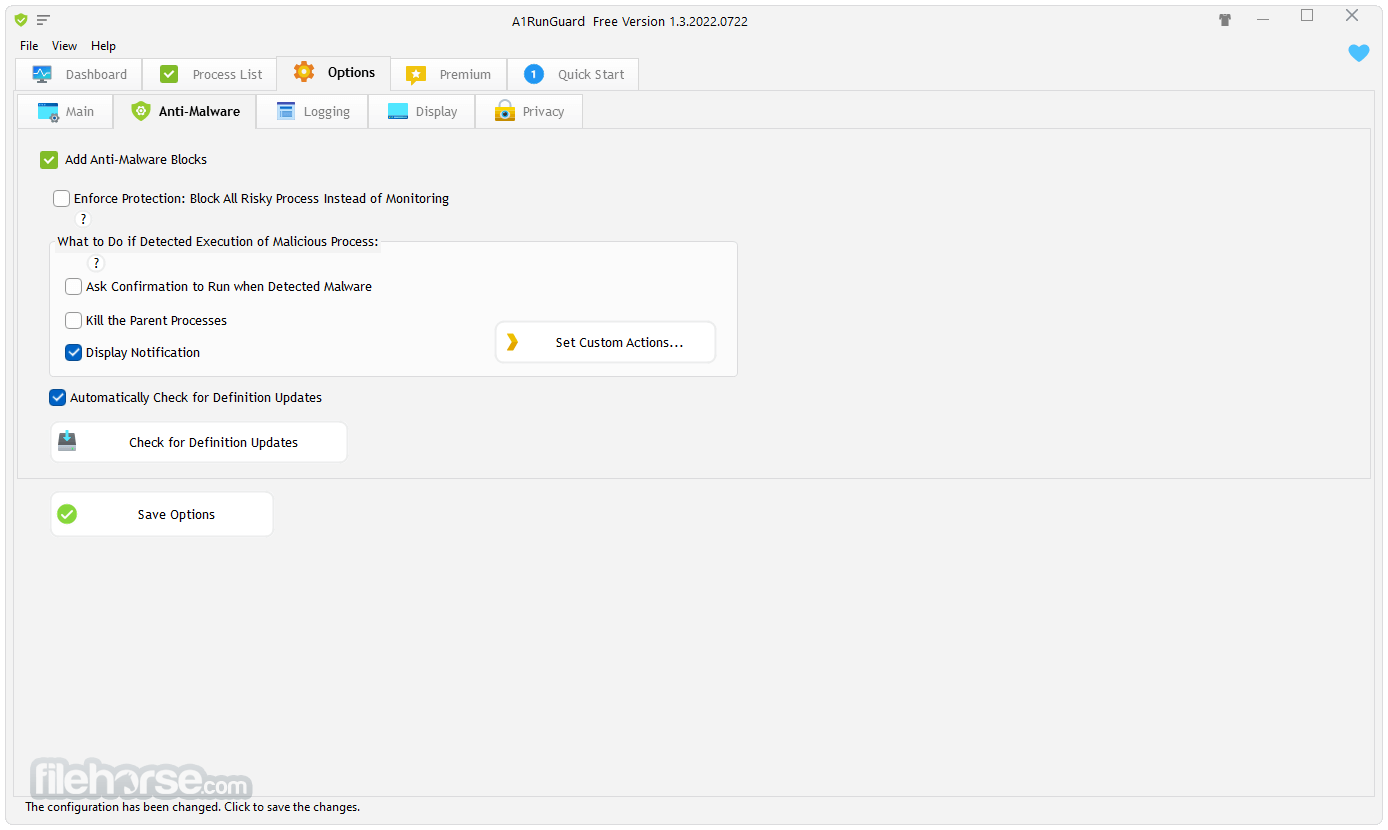Toggle Automatically Check for Definition Updates

58,398
